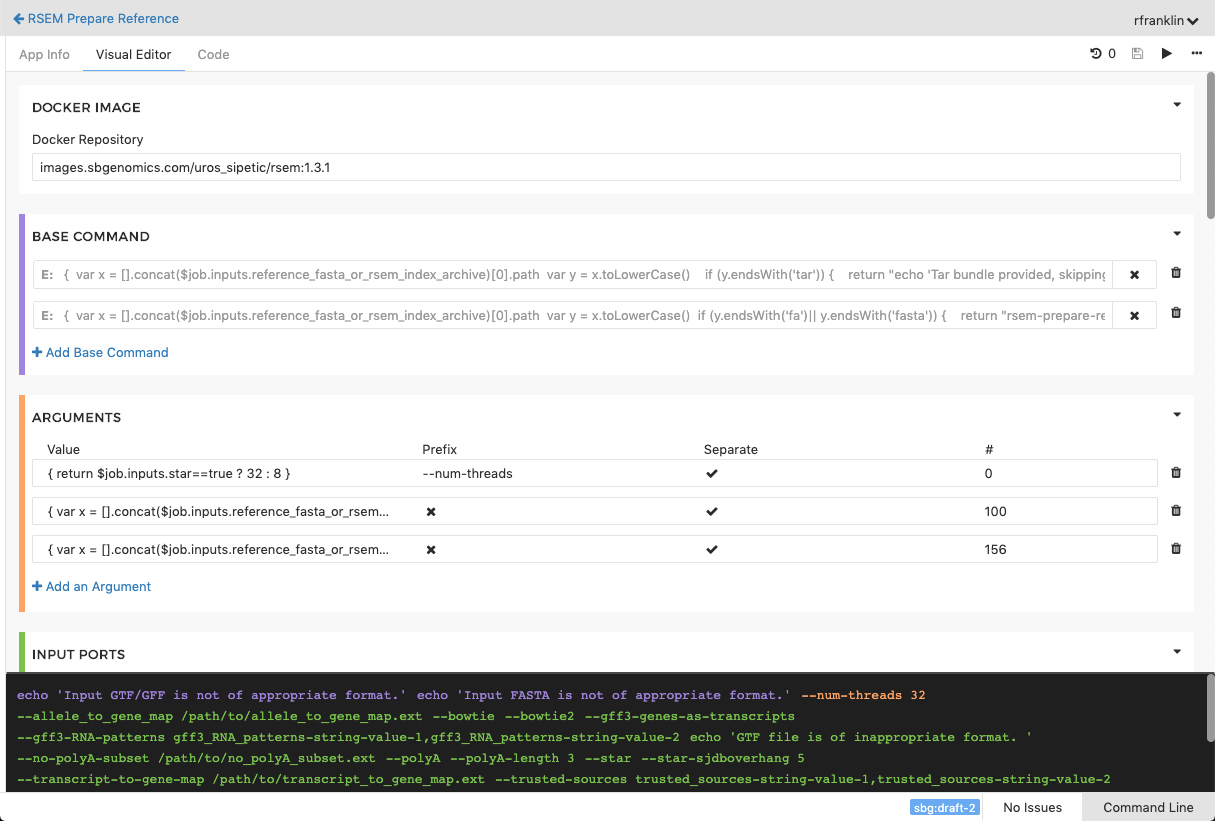Collapse the Input Ports section
This screenshot has width=1215, height=821.
1177,652
